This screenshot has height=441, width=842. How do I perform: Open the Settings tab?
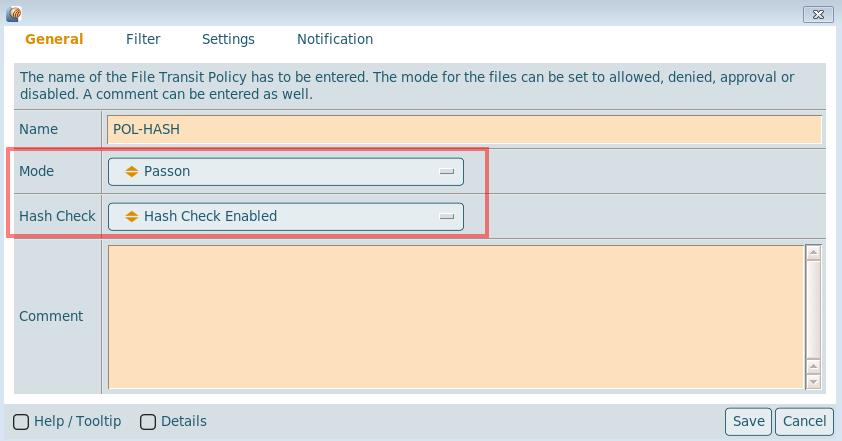coord(228,39)
